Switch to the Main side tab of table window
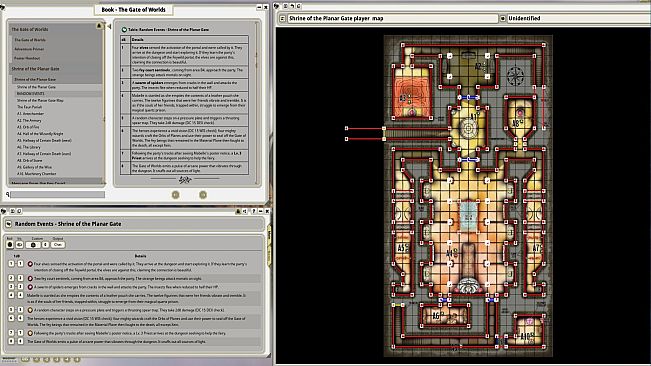This screenshot has height=366, width=651. (269, 236)
